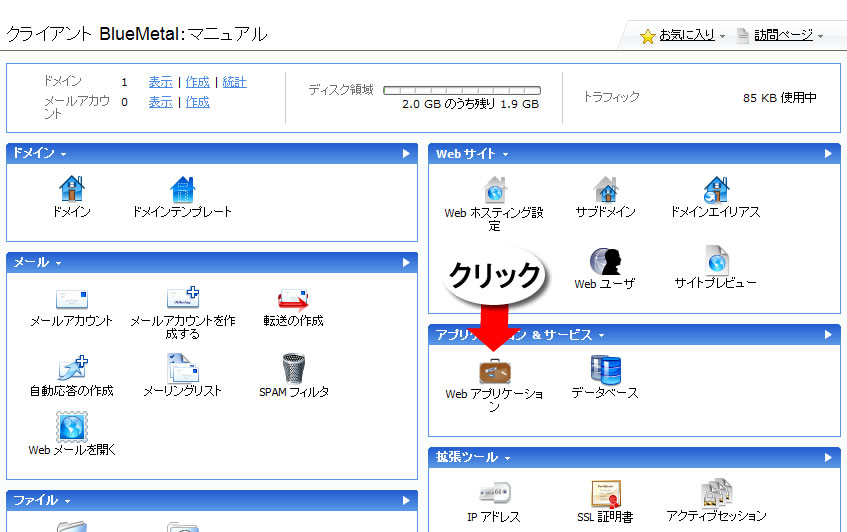
Task: Open the ドメインテンプレート icon
Action: [x=182, y=189]
